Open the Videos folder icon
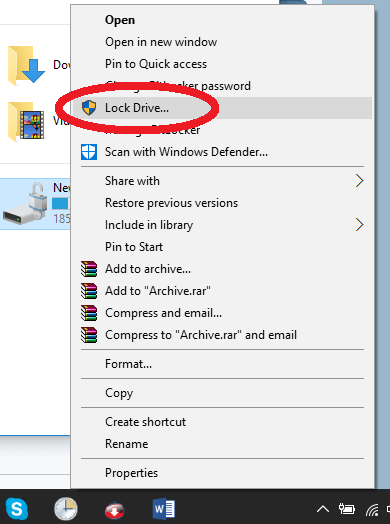 26,122
